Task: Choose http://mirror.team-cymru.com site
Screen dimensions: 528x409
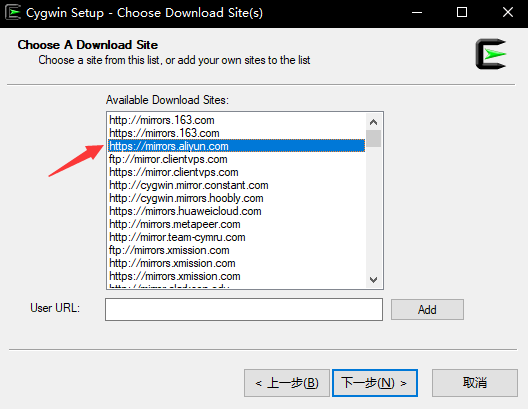Action: (x=236, y=237)
